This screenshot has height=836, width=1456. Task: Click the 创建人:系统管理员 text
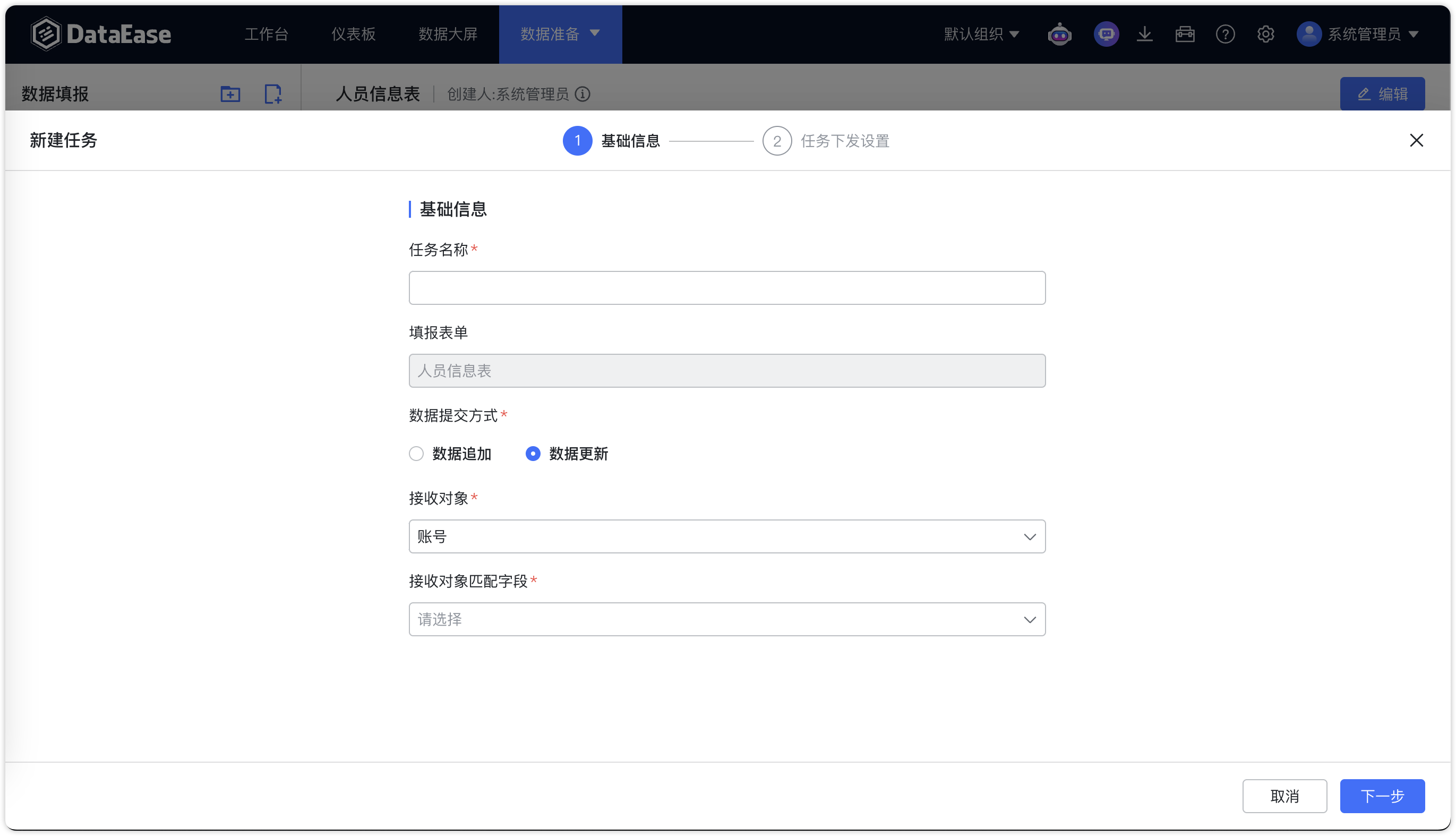tap(507, 93)
